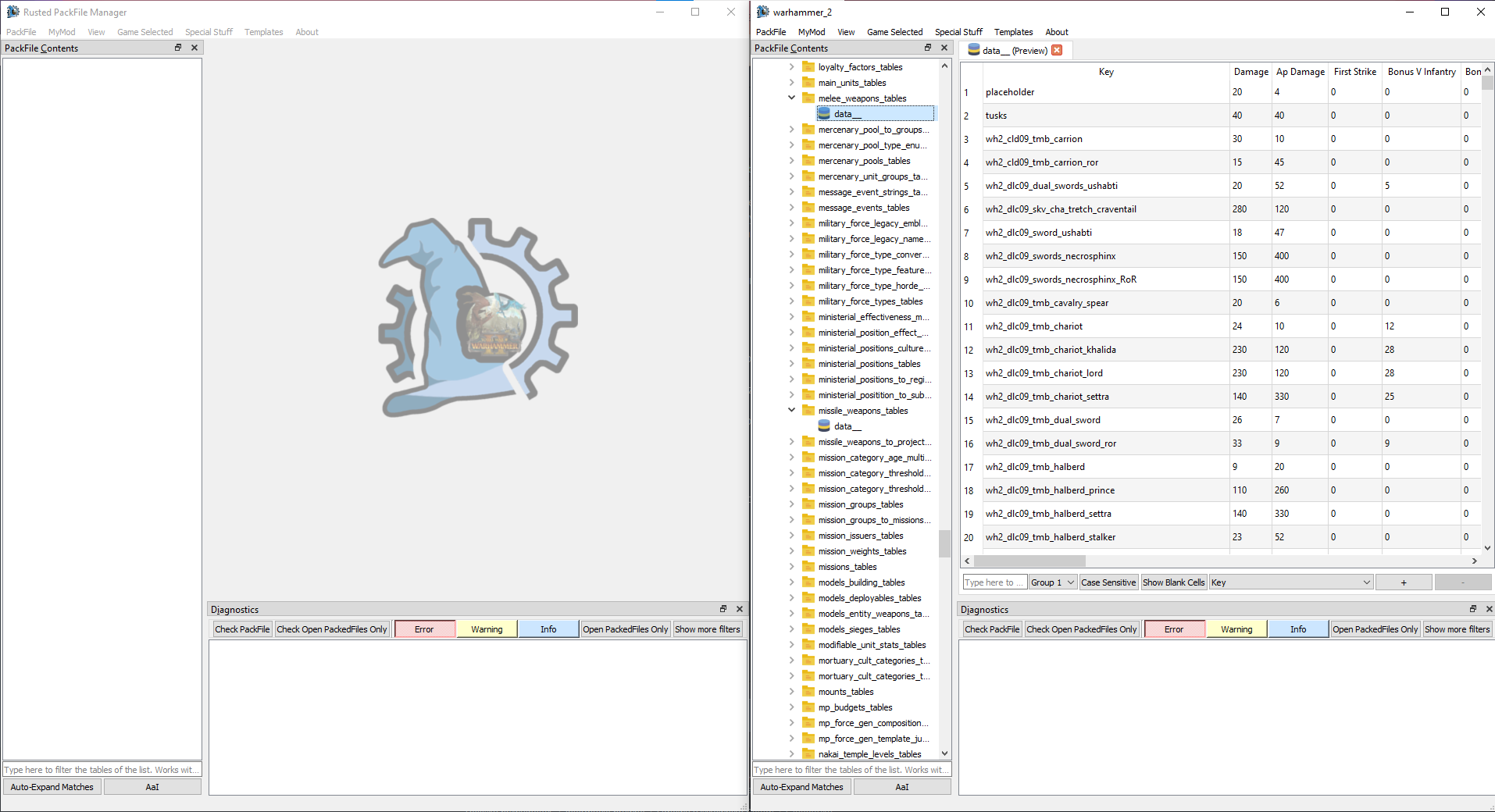
Task: Toggle Info filter in warhammer_2 Diagnostics
Action: (x=1298, y=629)
